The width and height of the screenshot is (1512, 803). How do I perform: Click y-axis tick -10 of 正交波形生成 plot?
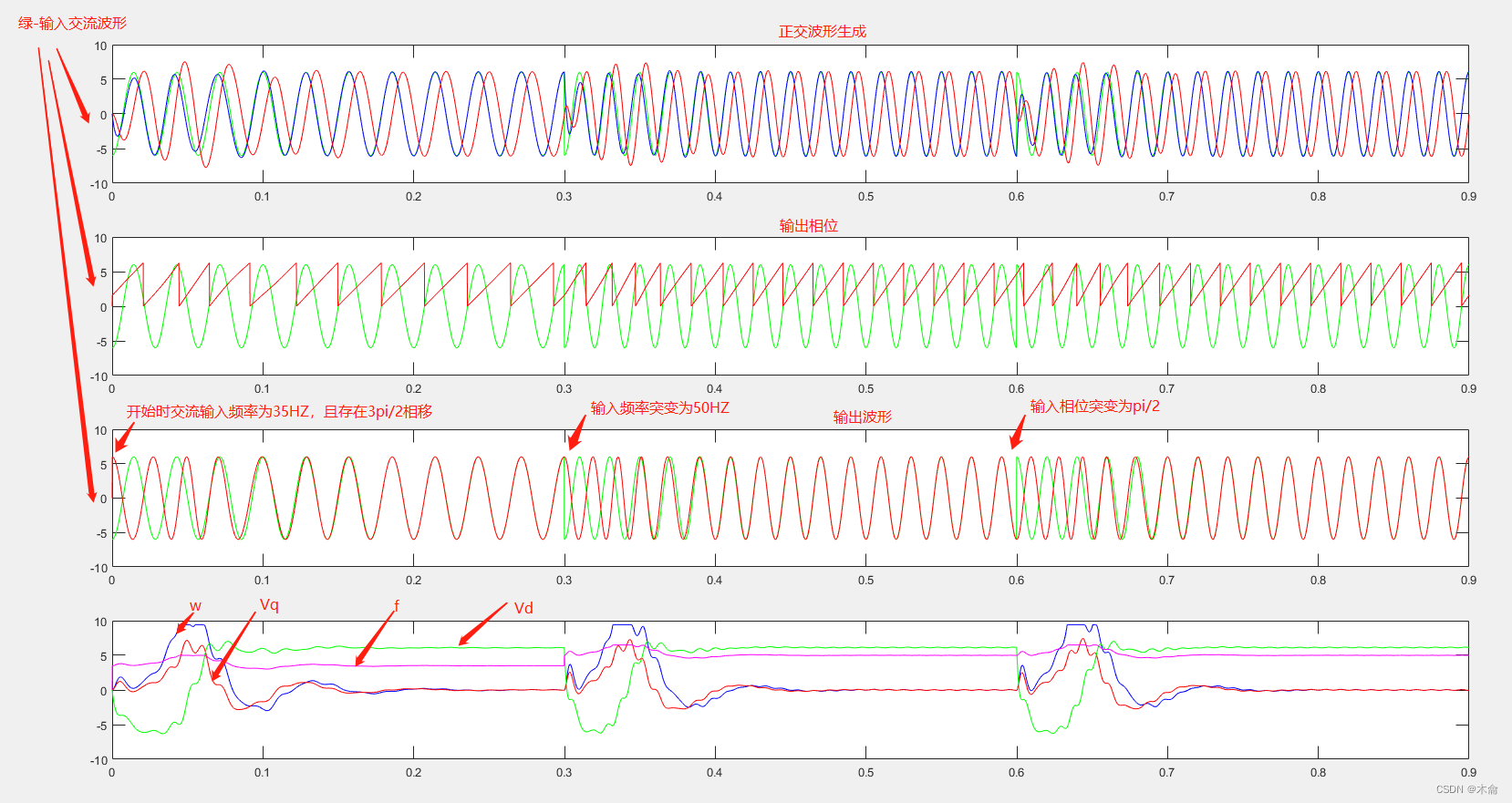[98, 184]
